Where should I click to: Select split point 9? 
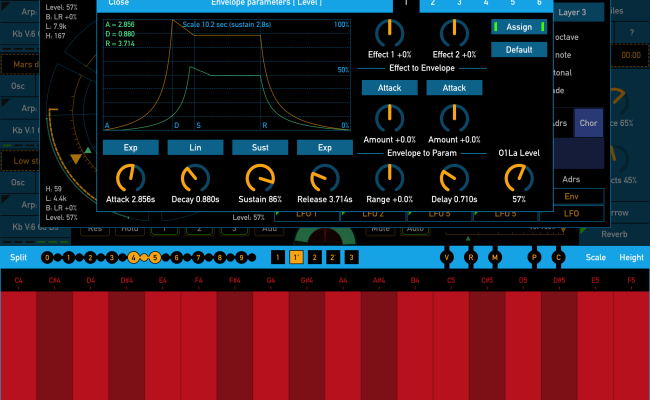241,258
